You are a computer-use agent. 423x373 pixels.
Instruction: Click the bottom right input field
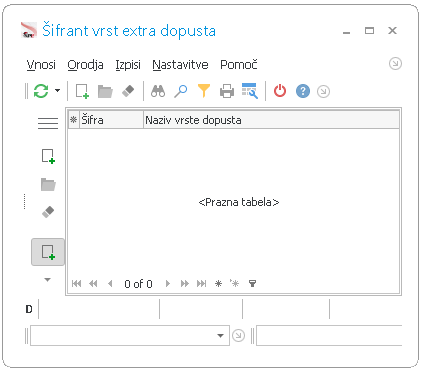point(329,336)
